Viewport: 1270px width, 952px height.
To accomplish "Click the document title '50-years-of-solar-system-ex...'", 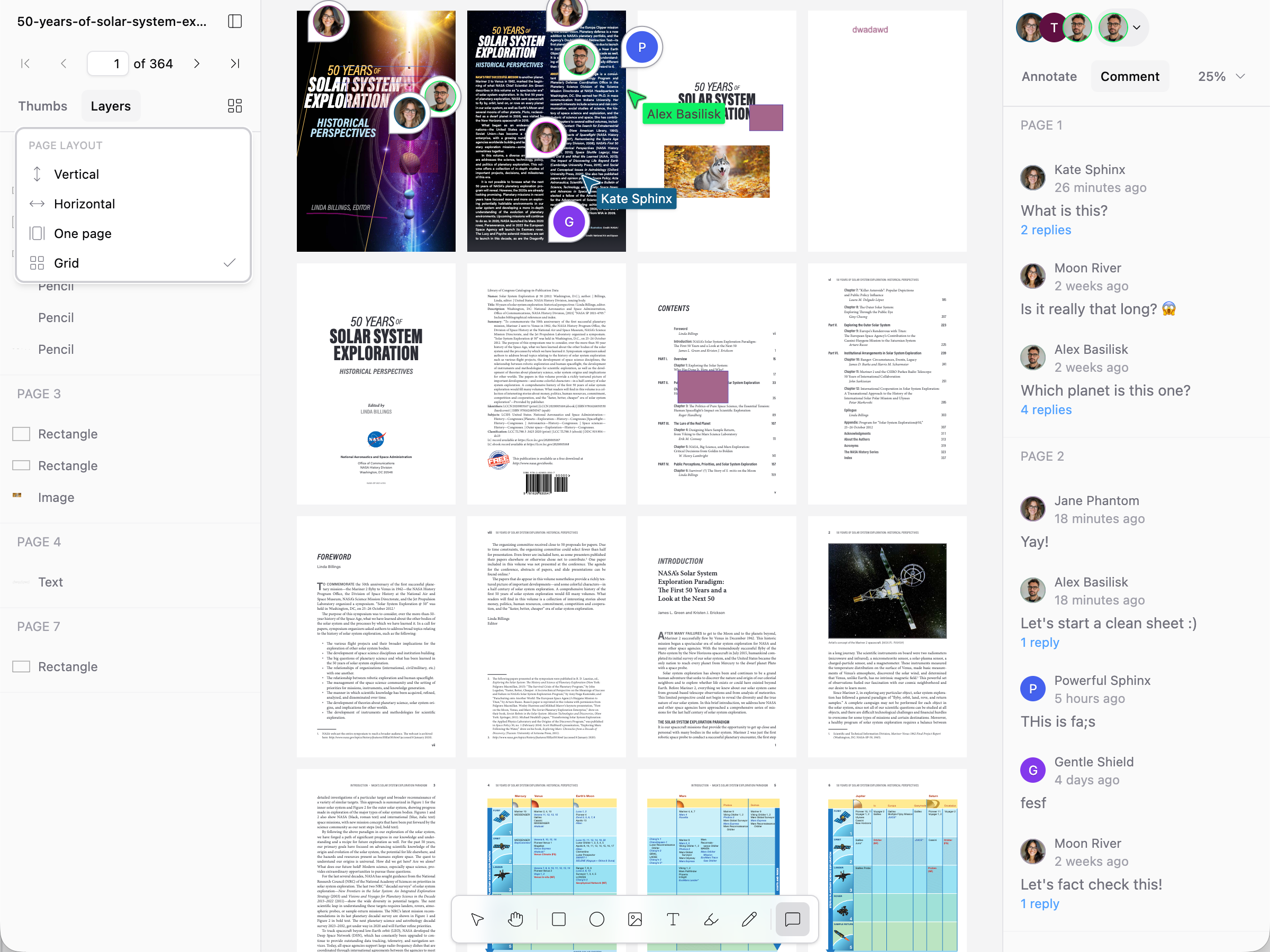I will (112, 21).
